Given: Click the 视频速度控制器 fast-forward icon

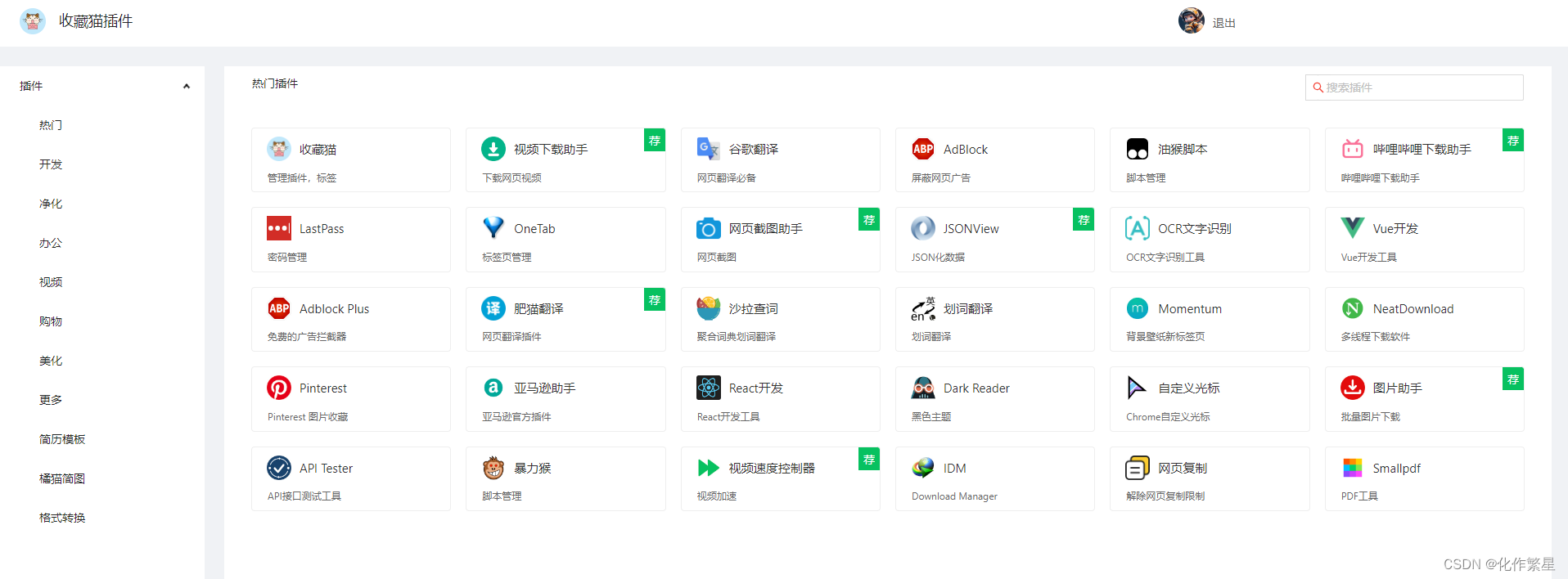Looking at the screenshot, I should pos(709,468).
